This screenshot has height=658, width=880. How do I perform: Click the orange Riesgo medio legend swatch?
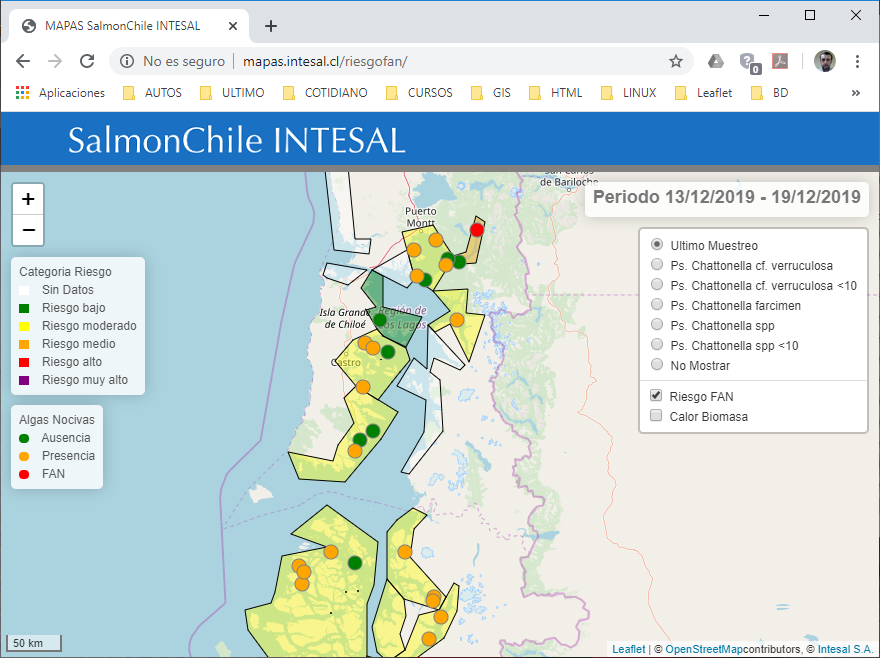(x=24, y=344)
